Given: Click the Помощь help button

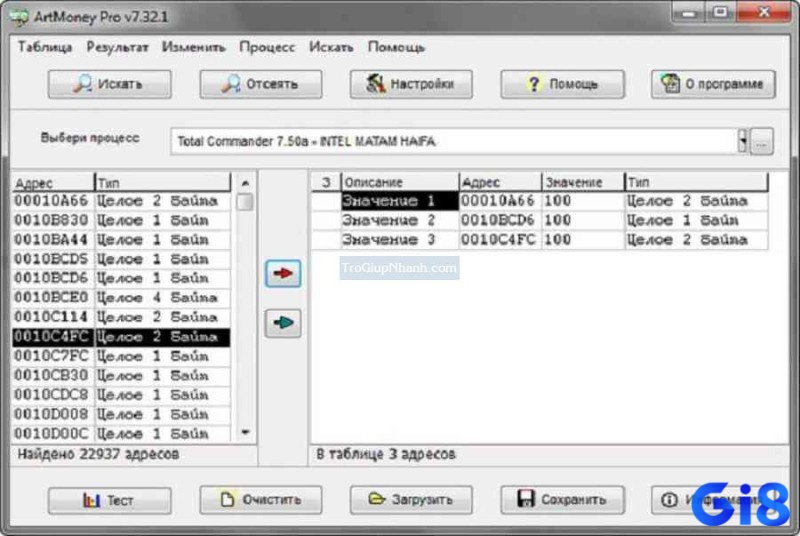Looking at the screenshot, I should tap(562, 84).
